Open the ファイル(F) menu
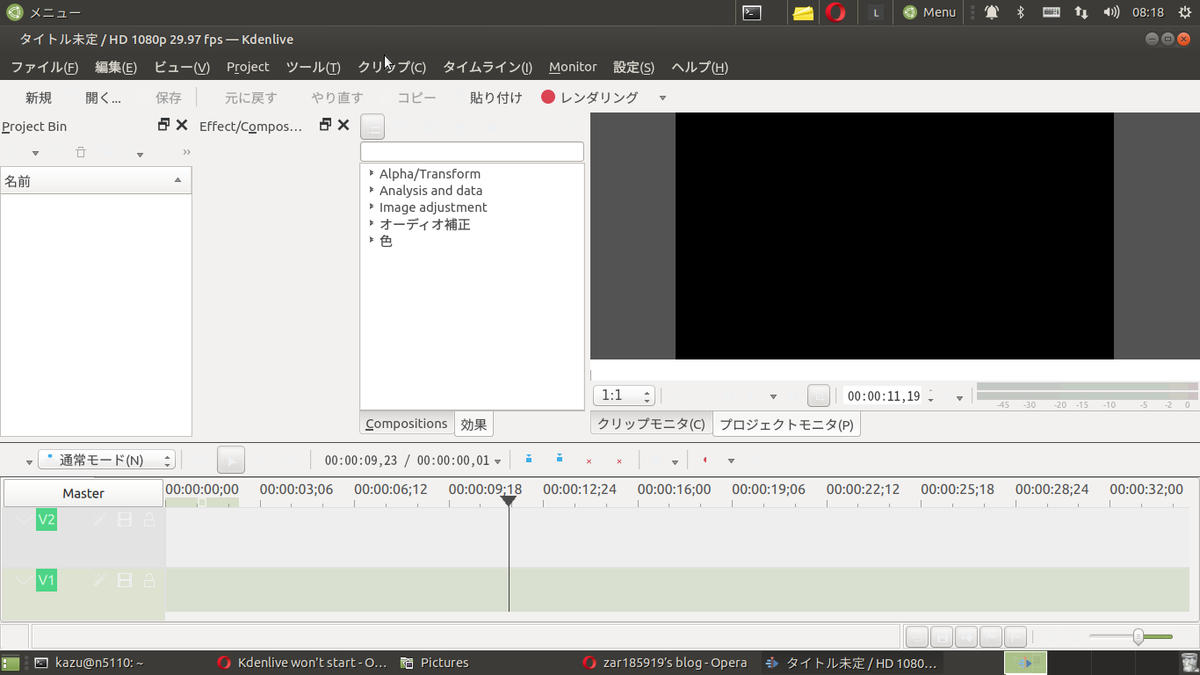Image resolution: width=1200 pixels, height=675 pixels. coord(44,67)
